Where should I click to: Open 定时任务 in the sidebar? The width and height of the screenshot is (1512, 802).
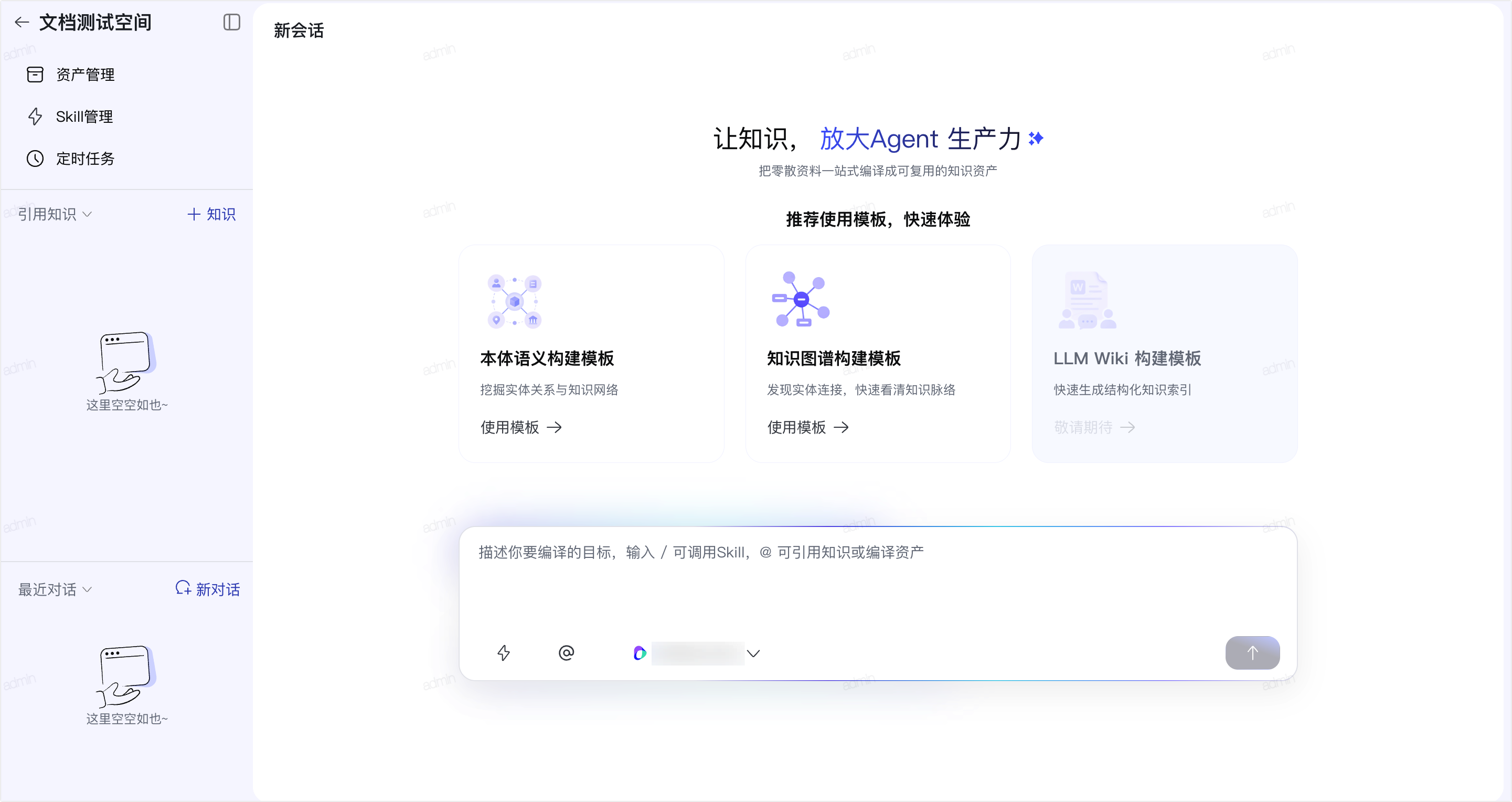tap(127, 159)
